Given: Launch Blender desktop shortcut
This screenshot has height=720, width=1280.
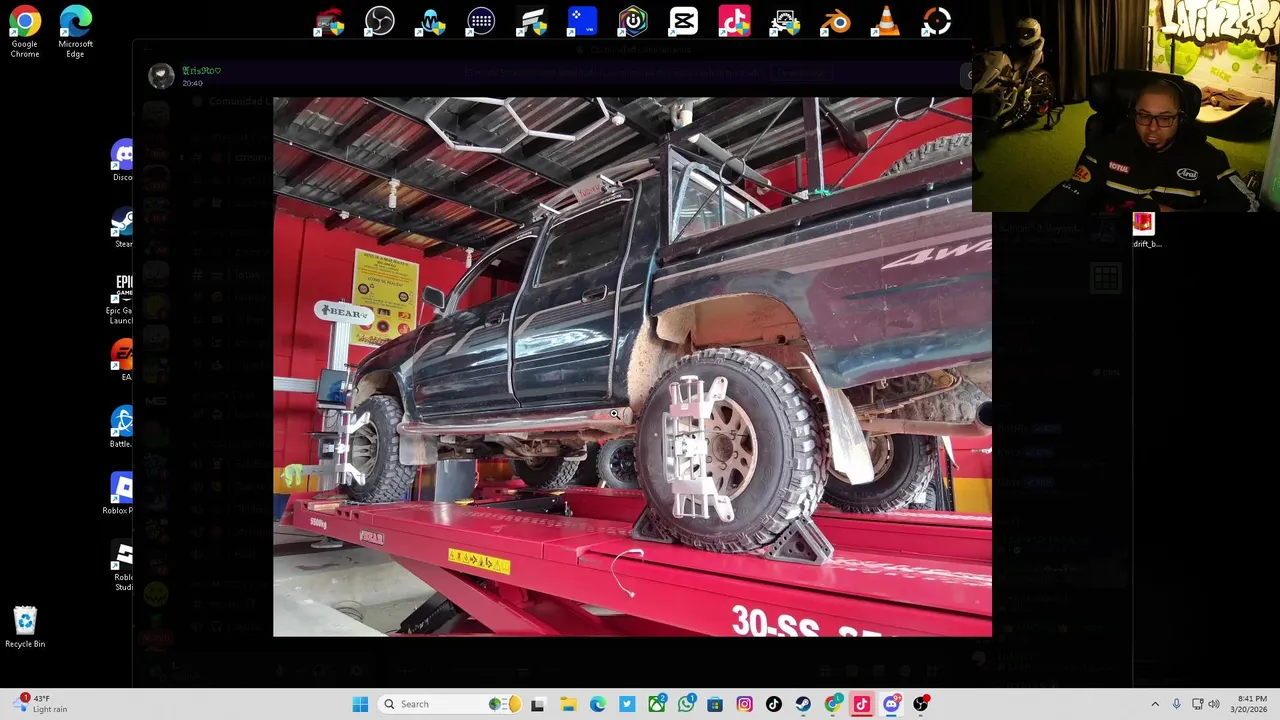Looking at the screenshot, I should pos(836,21).
